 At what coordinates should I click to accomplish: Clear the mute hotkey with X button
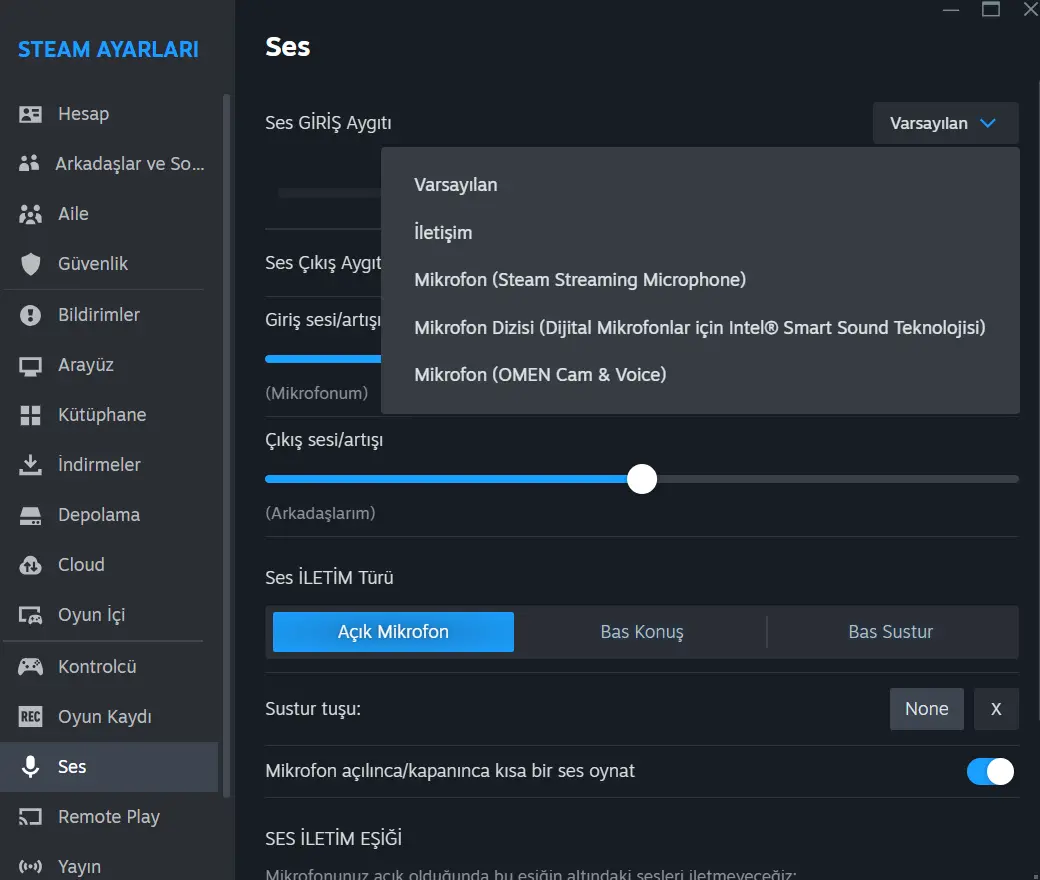coord(996,709)
